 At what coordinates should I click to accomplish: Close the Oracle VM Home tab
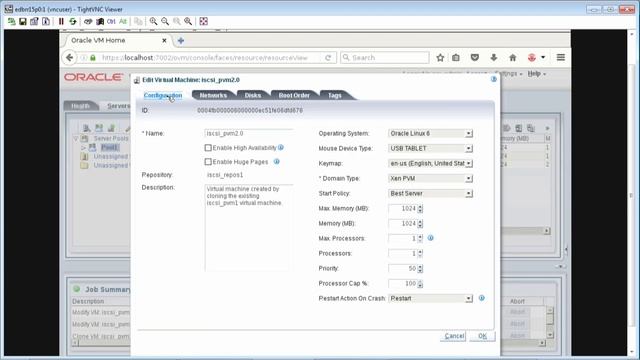(164, 40)
